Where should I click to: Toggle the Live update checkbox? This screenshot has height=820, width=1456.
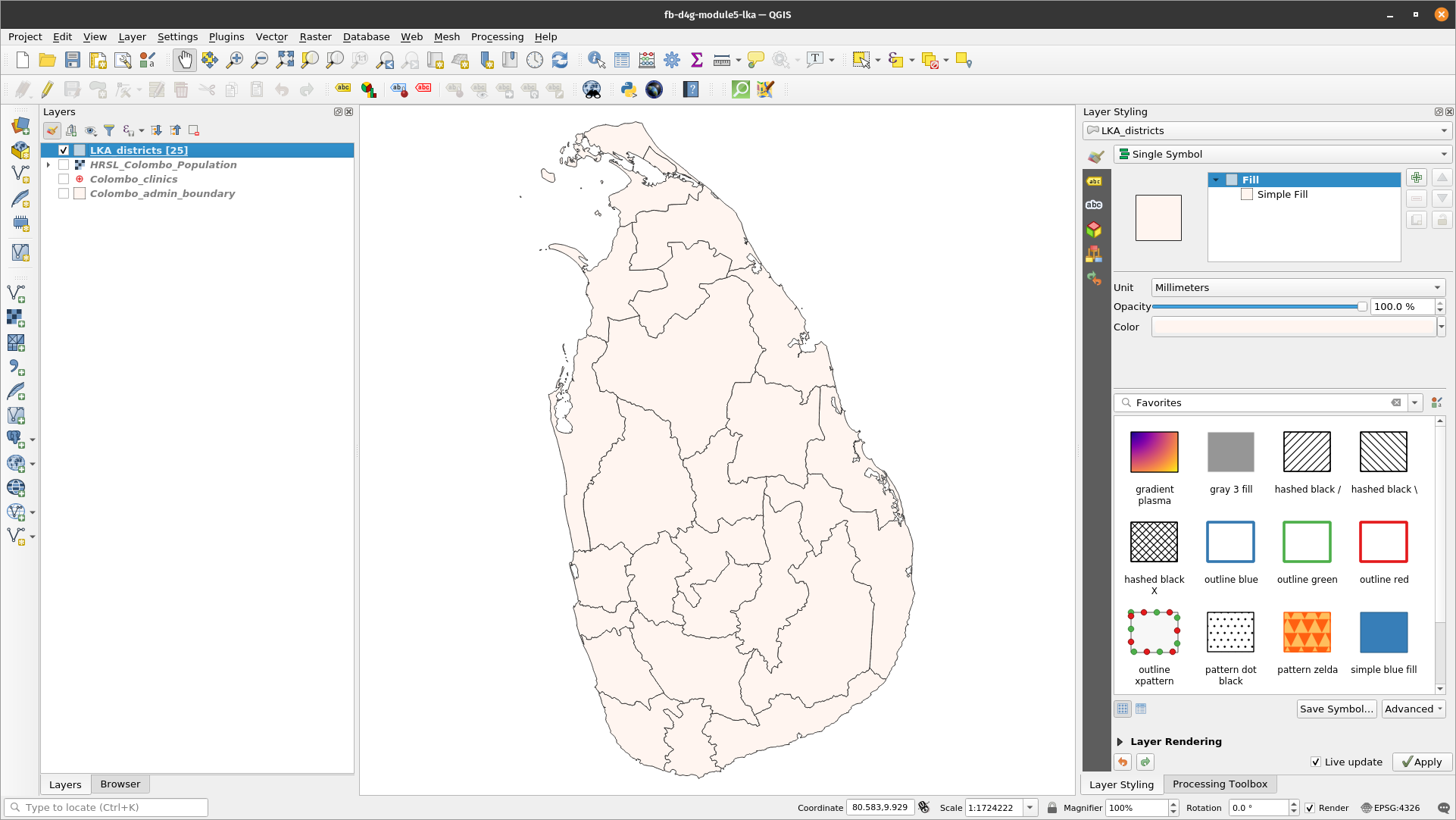click(1316, 762)
